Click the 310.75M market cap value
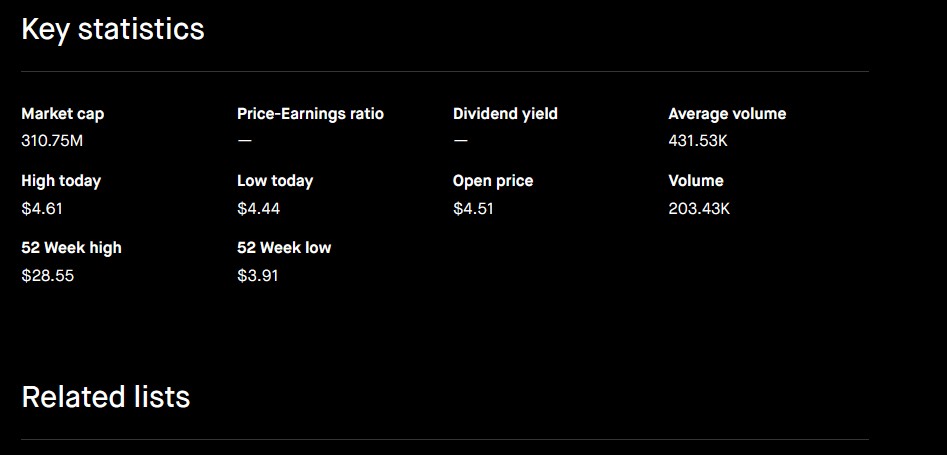The width and height of the screenshot is (947, 455). (x=52, y=141)
